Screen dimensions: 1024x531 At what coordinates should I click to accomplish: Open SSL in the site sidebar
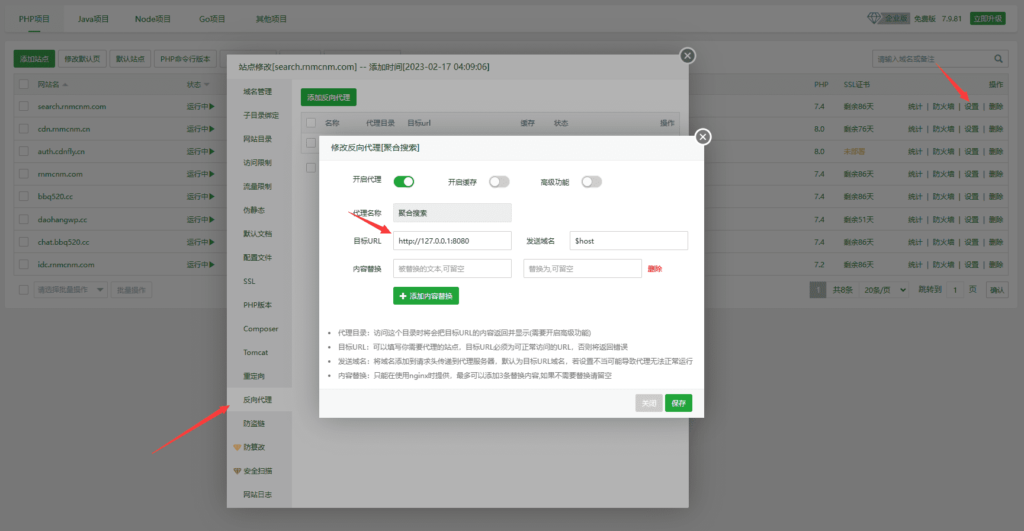coord(249,282)
